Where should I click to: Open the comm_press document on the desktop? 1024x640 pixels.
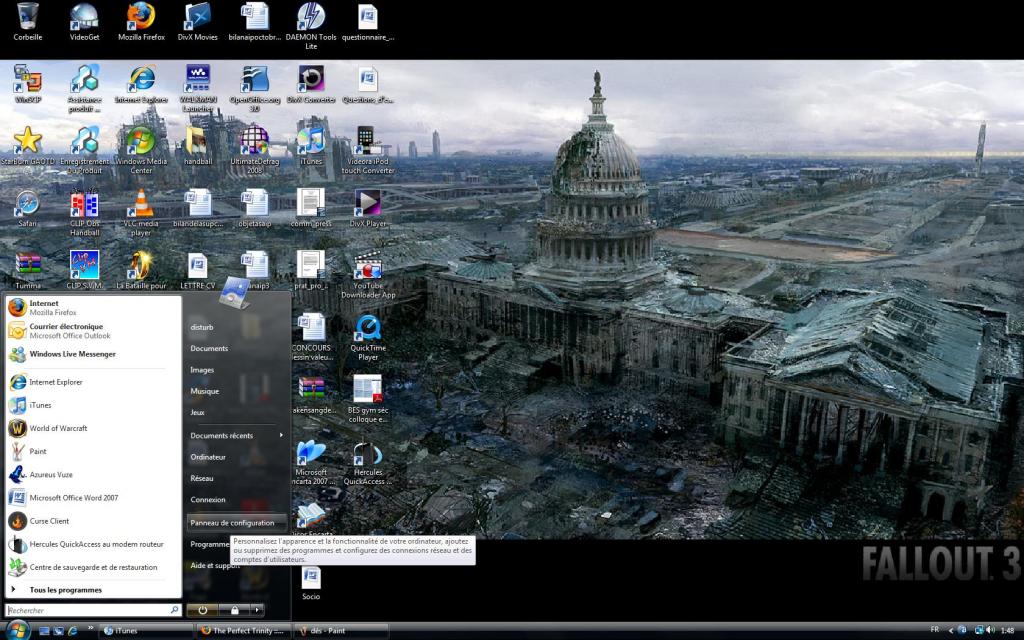[x=311, y=208]
